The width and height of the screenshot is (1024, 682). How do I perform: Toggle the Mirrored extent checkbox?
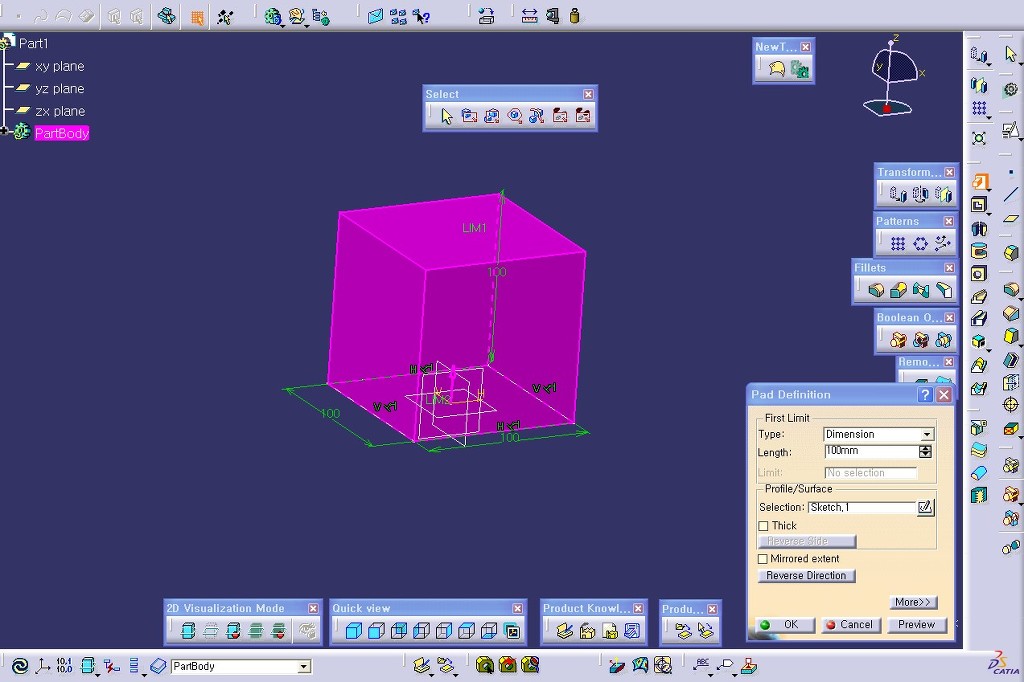coord(764,559)
